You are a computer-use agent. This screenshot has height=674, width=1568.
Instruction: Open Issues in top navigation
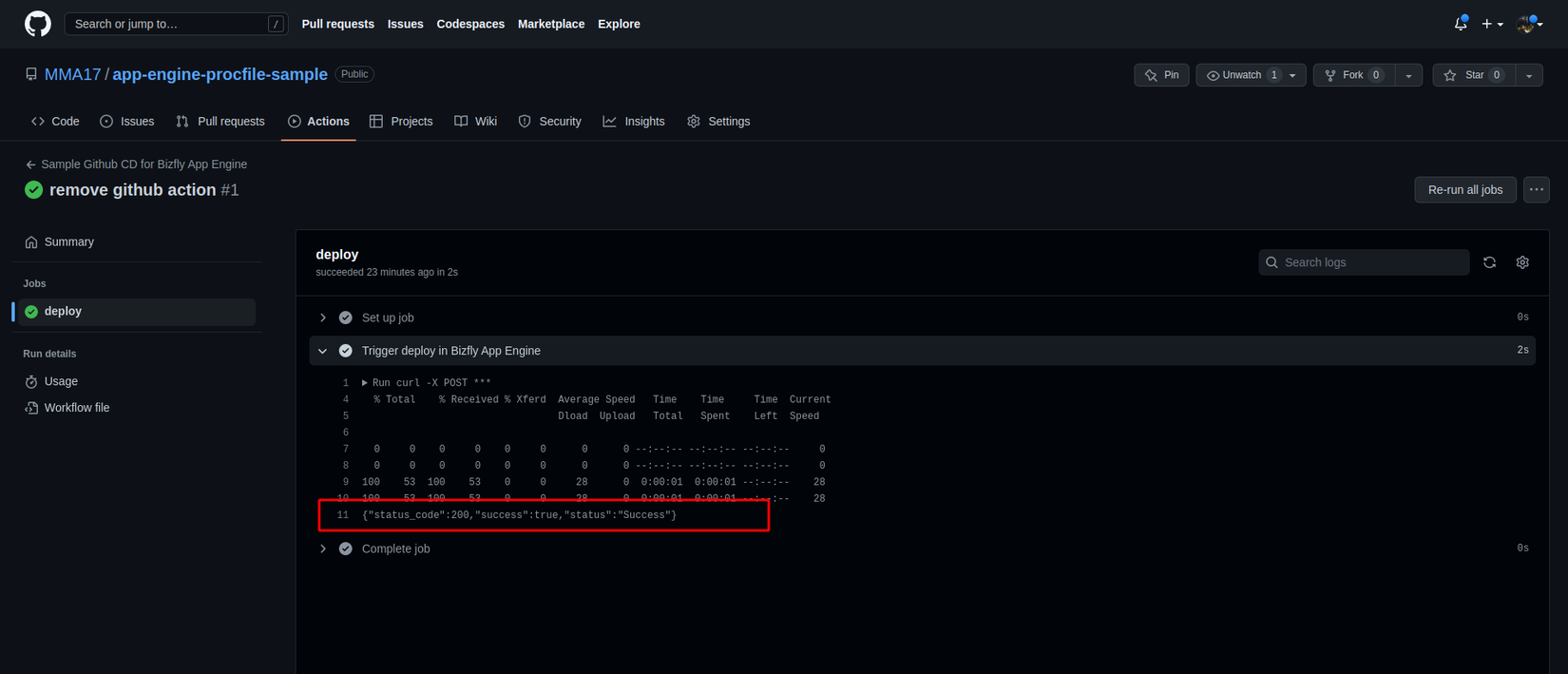click(406, 24)
